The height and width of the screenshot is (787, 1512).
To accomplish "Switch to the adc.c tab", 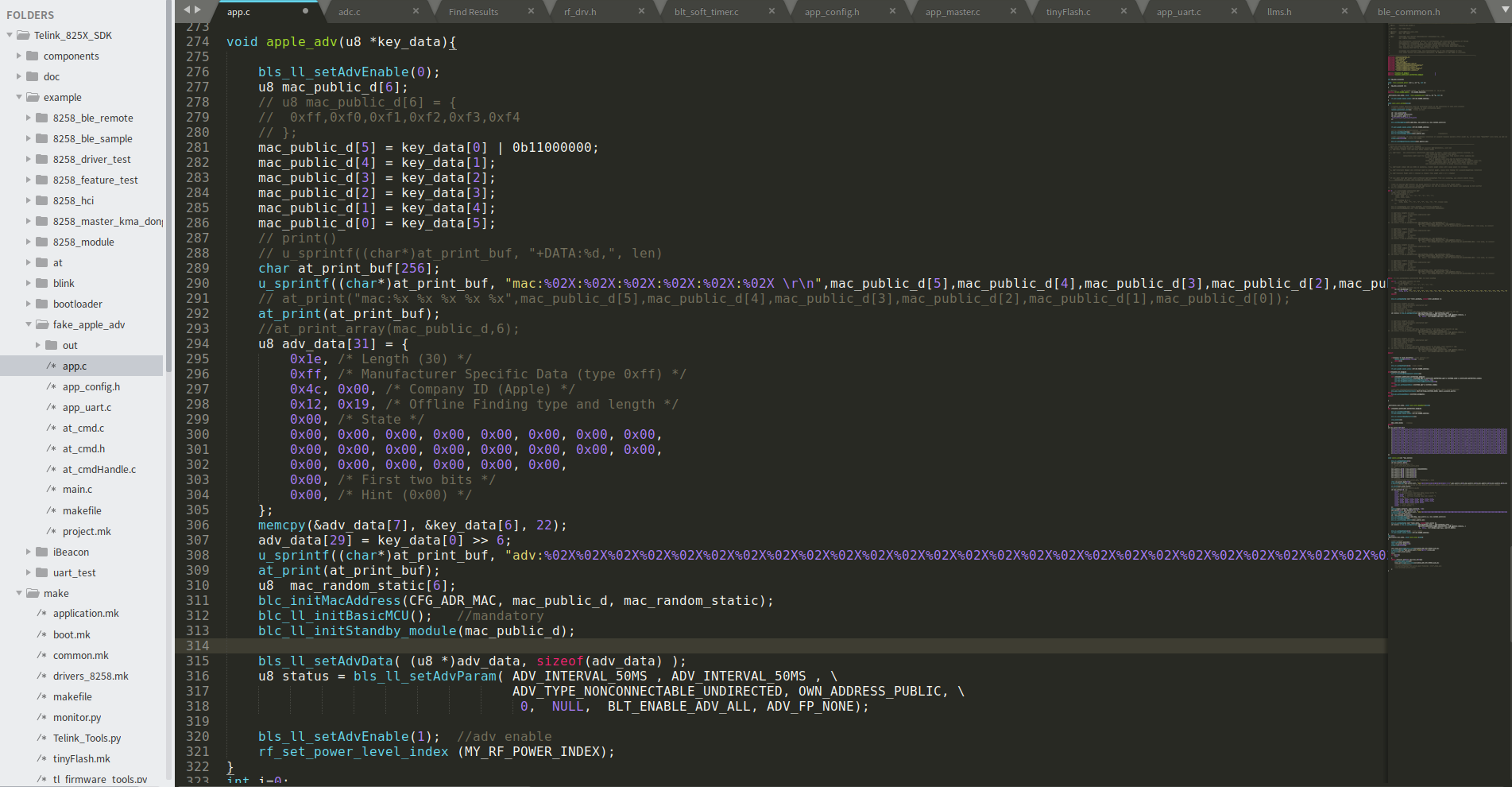I will (x=349, y=12).
